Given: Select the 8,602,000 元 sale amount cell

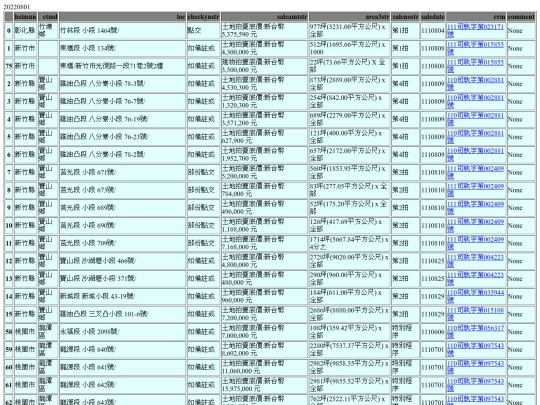Looking at the screenshot, I should [x=264, y=350].
